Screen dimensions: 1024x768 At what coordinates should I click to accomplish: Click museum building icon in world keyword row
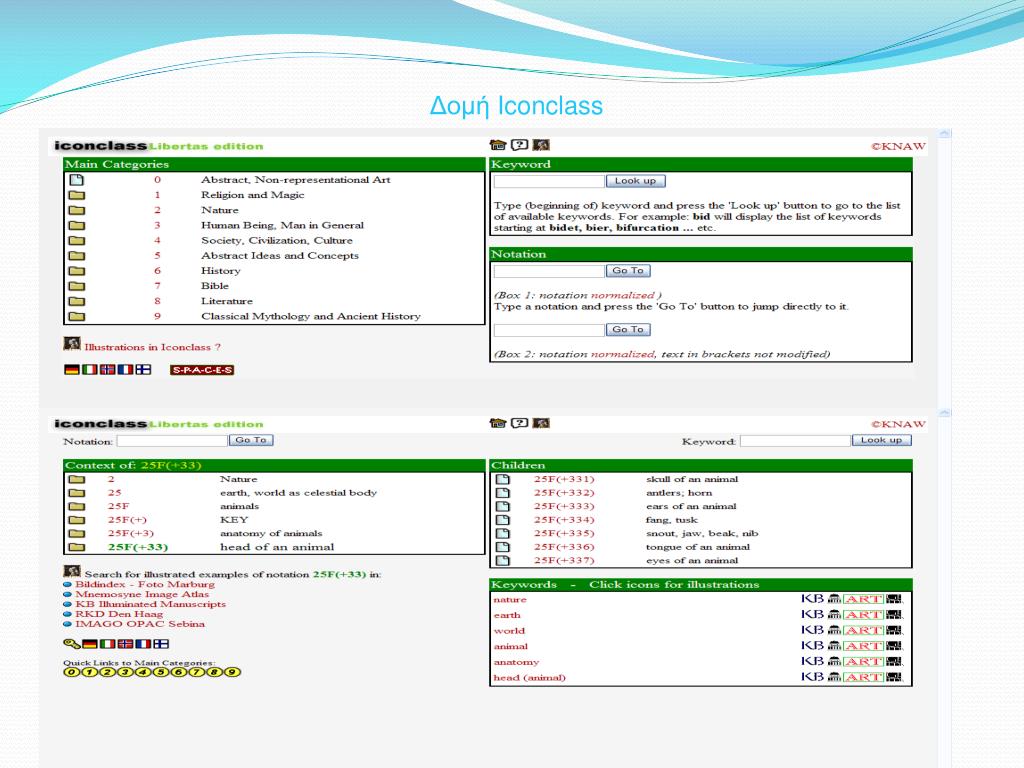click(x=834, y=630)
